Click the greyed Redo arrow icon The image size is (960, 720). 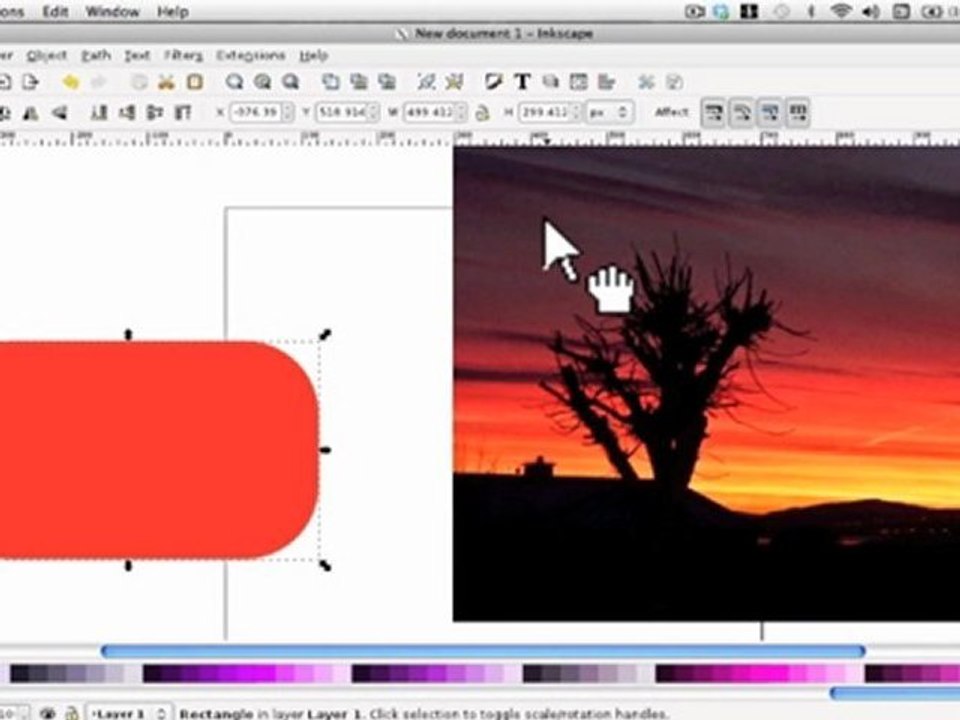tap(99, 82)
